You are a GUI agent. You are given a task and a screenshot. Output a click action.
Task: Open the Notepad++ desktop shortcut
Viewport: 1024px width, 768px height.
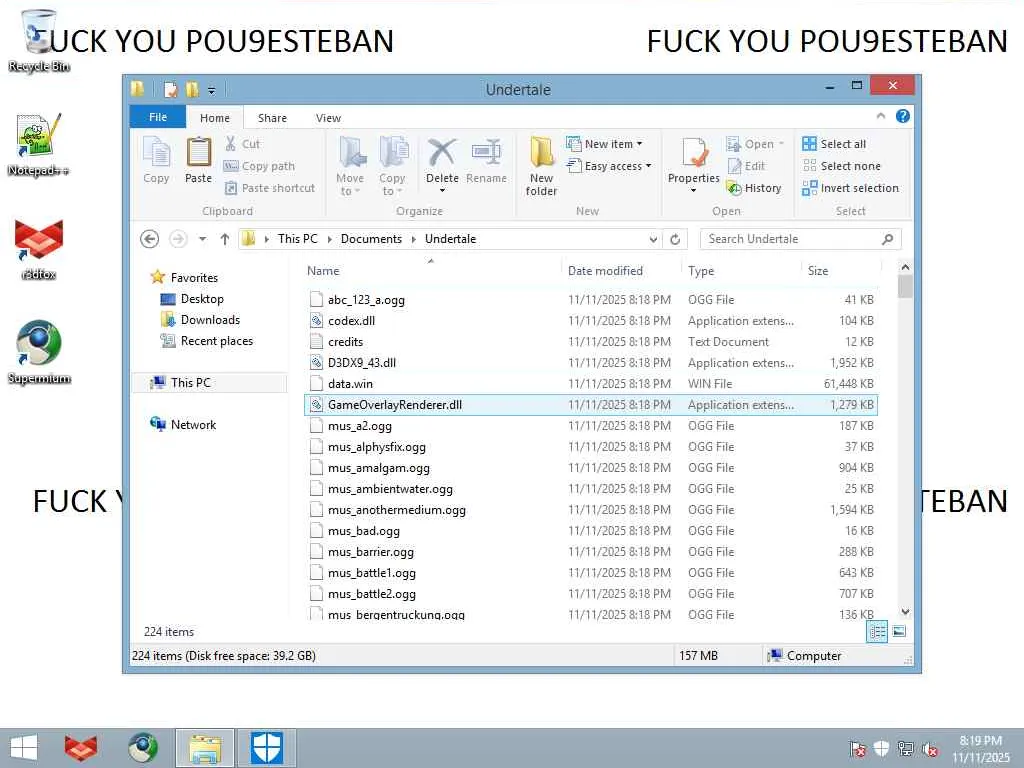(x=38, y=145)
